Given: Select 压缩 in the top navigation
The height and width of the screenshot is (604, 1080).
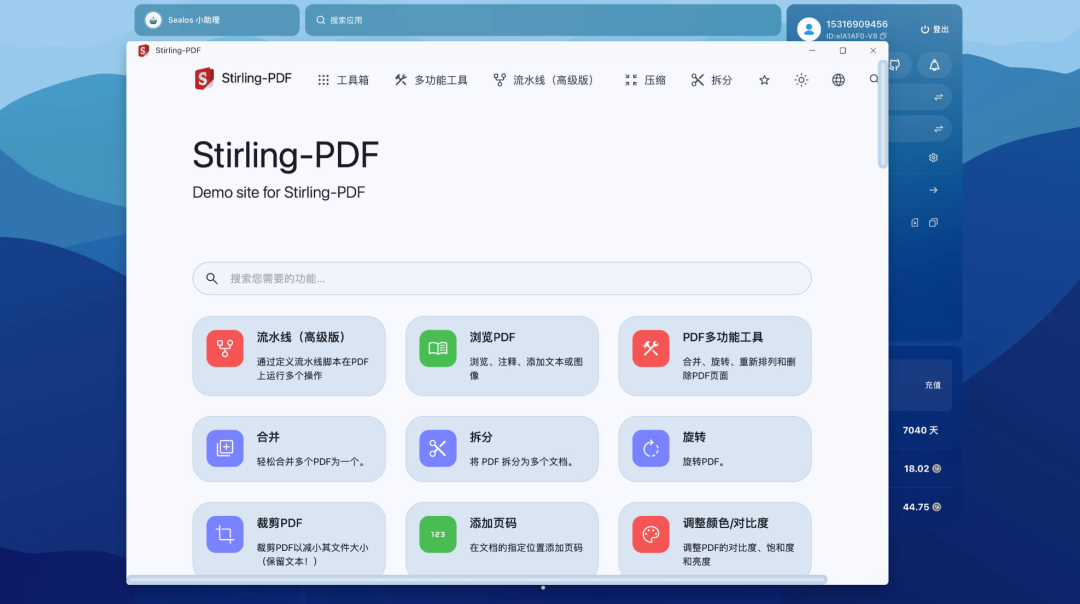Looking at the screenshot, I should 645,80.
